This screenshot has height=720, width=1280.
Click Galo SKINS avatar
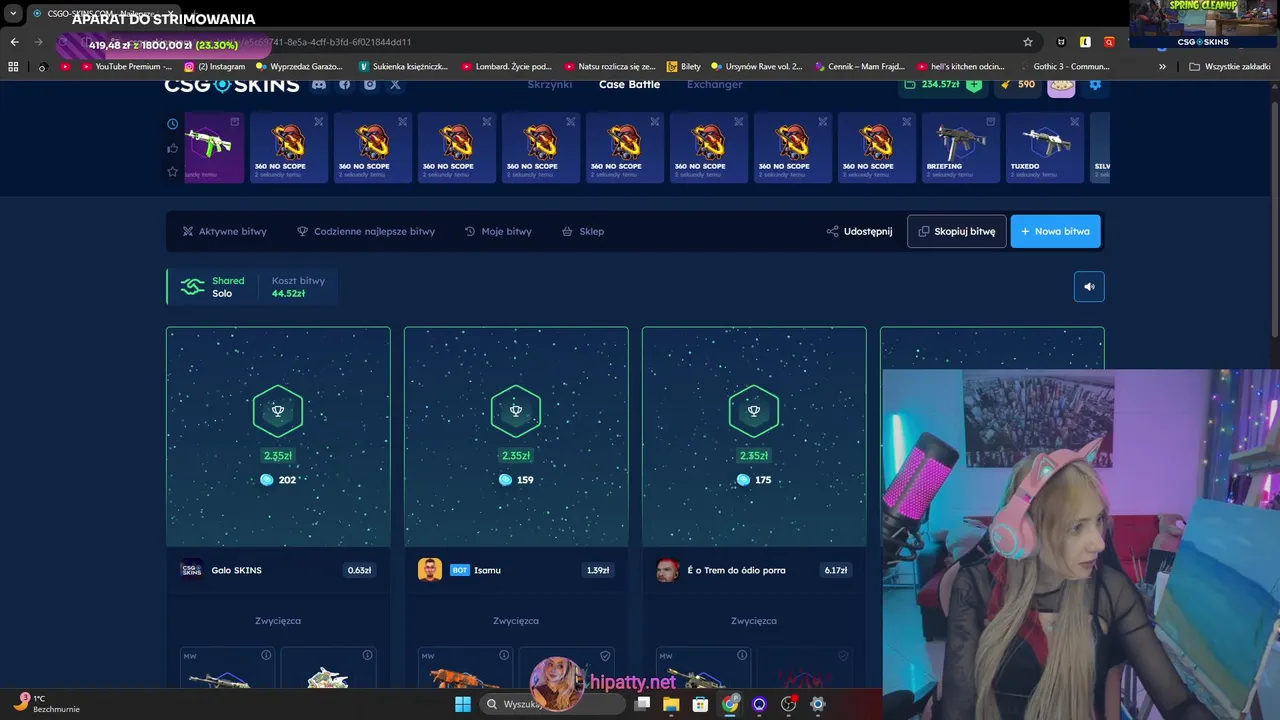pos(191,570)
